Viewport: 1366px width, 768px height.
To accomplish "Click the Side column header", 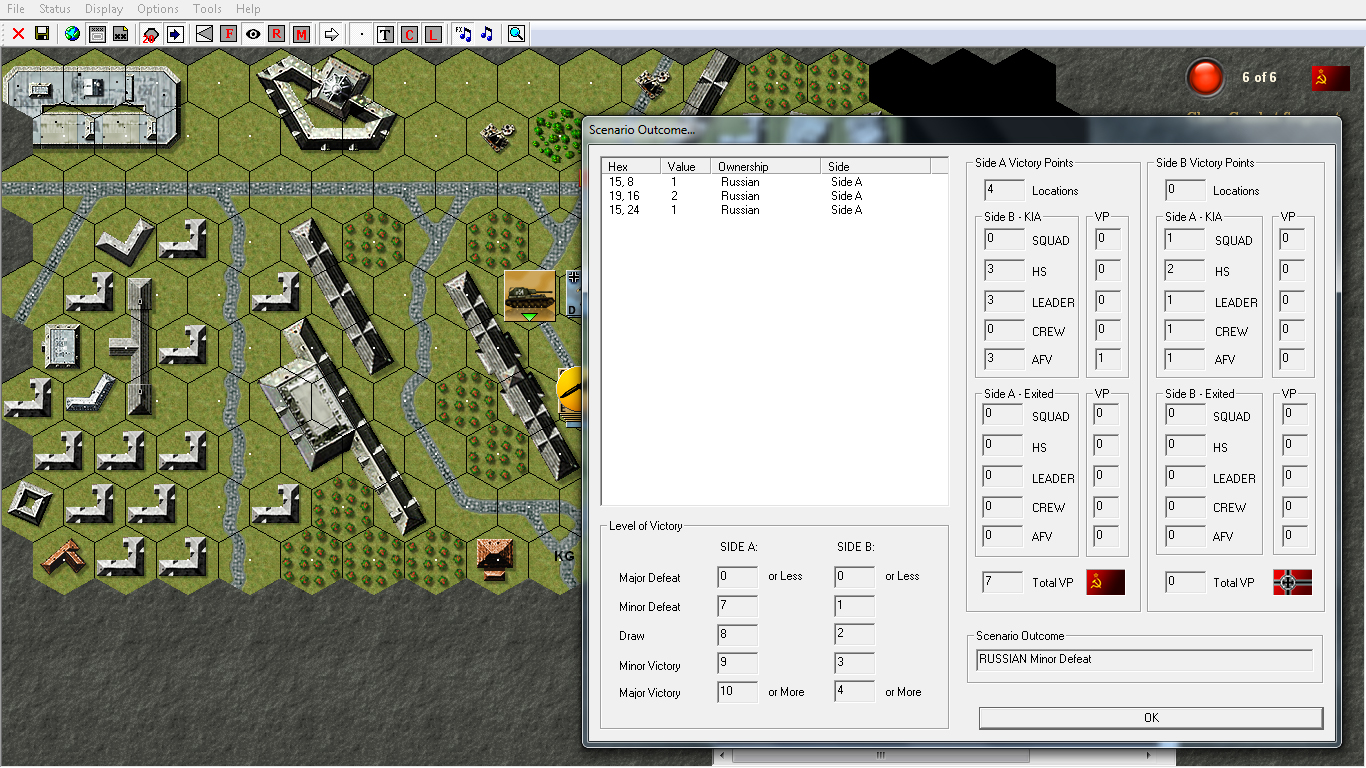I will click(876, 166).
